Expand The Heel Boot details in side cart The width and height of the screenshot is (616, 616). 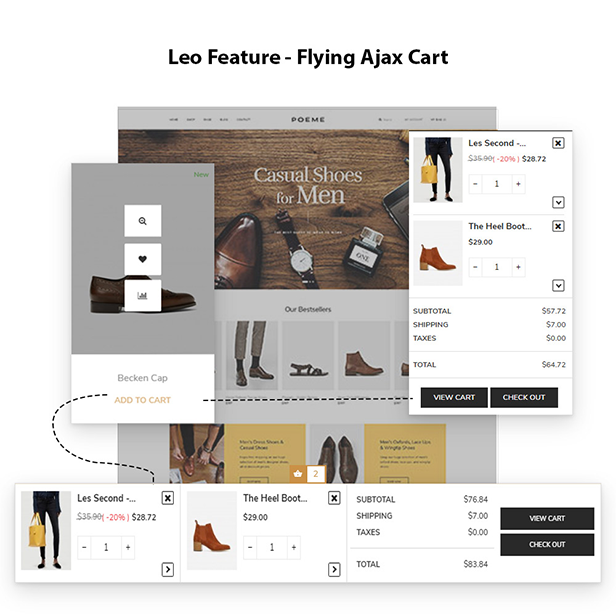click(x=558, y=285)
